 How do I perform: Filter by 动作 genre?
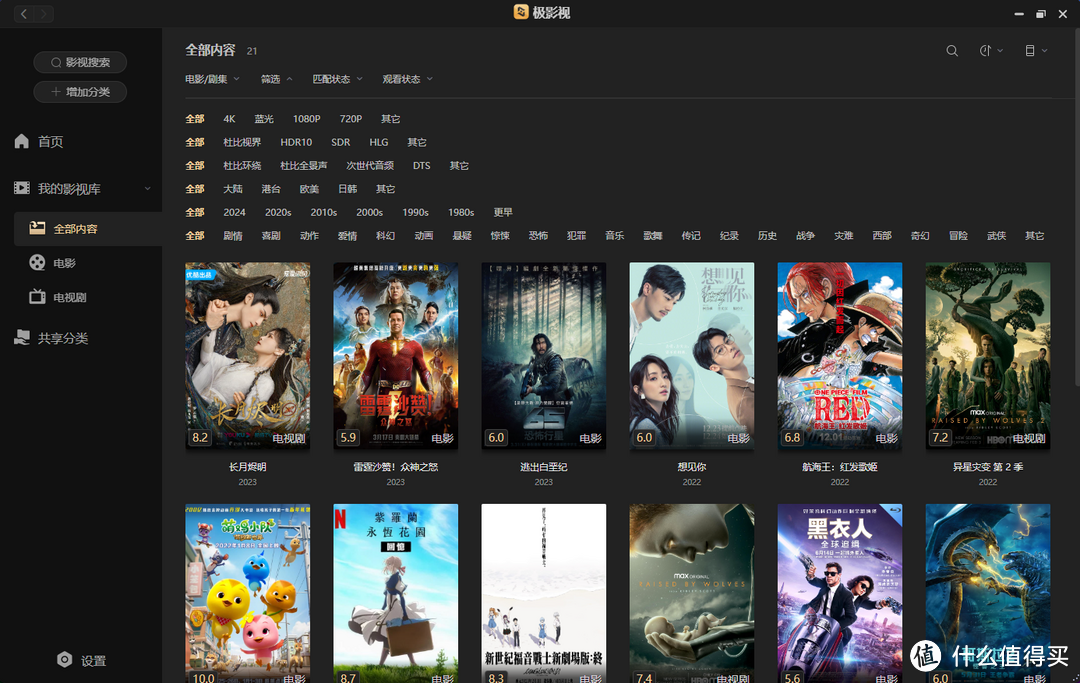click(x=309, y=236)
